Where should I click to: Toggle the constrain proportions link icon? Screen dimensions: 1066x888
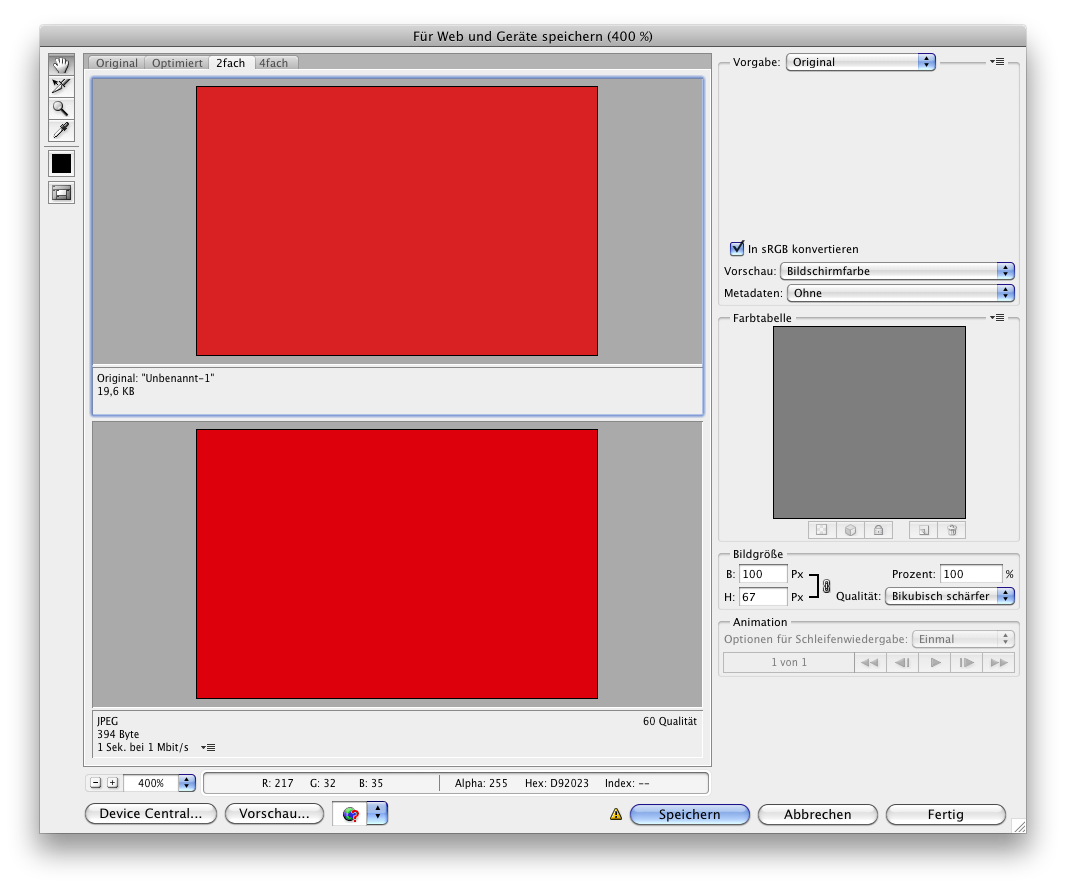point(827,585)
